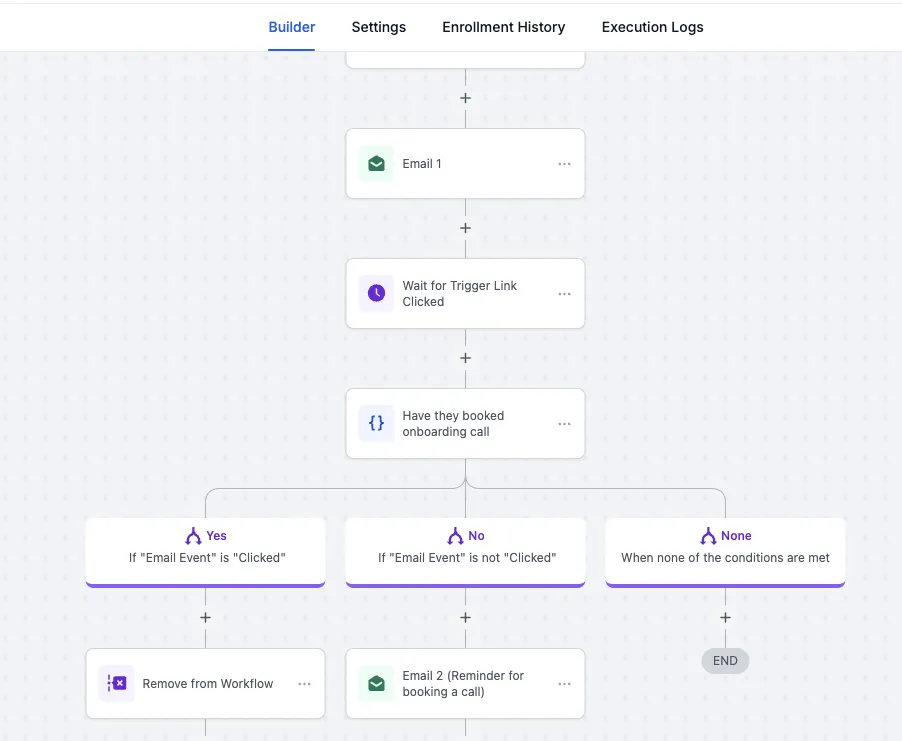The height and width of the screenshot is (741, 902).
Task: Select the Builder tab
Action: pos(291,27)
